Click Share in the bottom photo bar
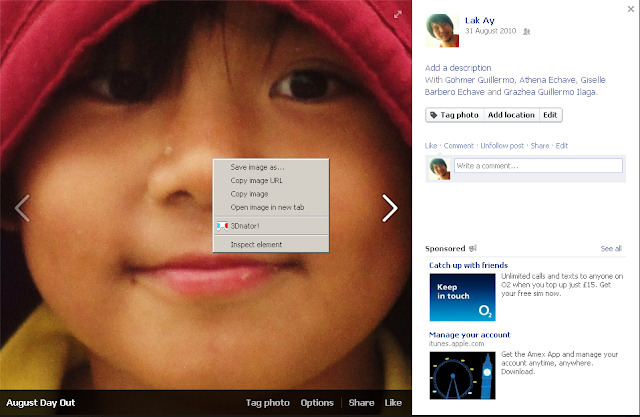This screenshot has width=640, height=417. (x=361, y=403)
